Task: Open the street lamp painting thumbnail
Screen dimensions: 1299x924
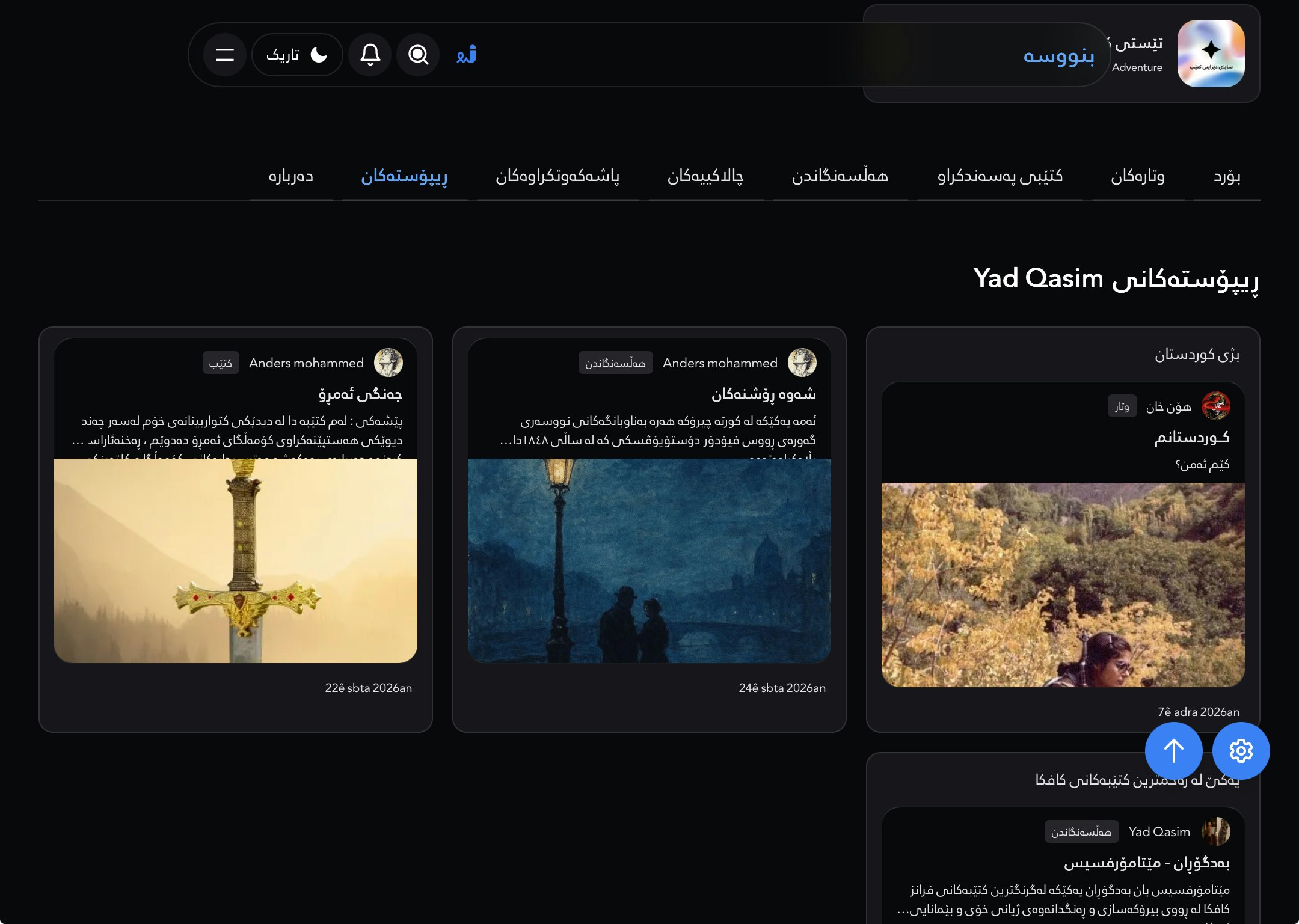Action: [x=649, y=560]
